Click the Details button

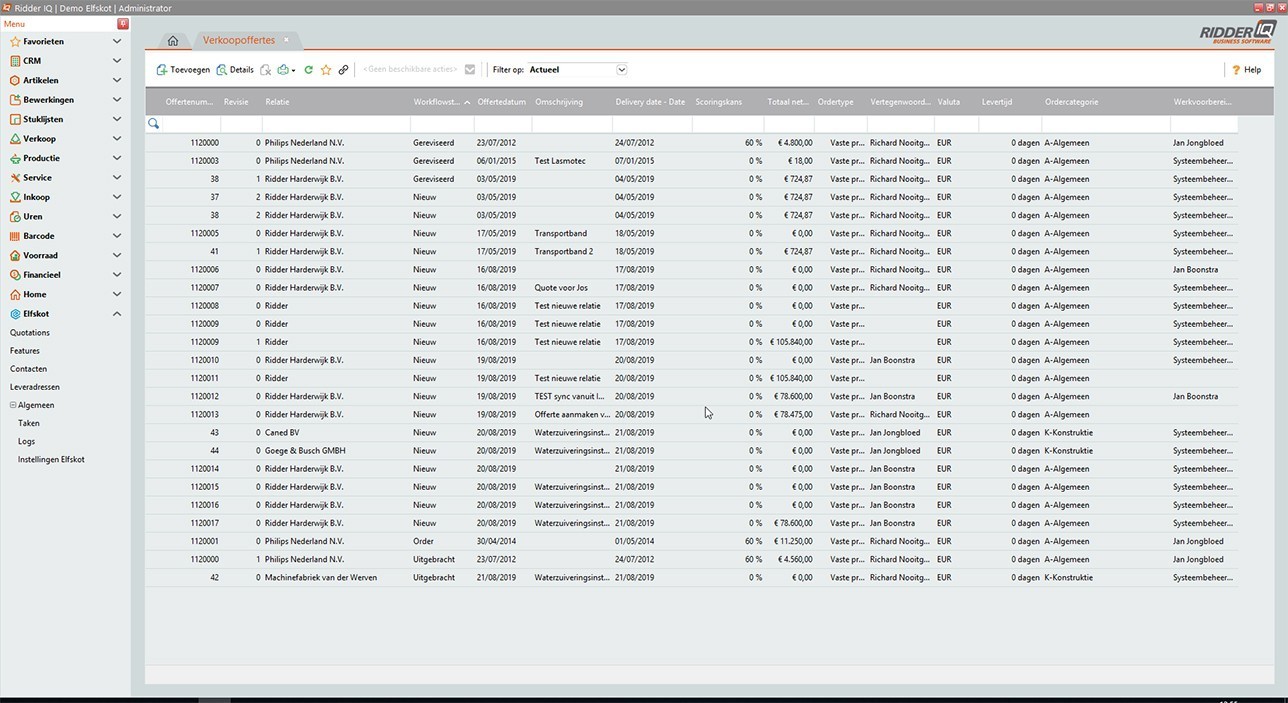235,70
